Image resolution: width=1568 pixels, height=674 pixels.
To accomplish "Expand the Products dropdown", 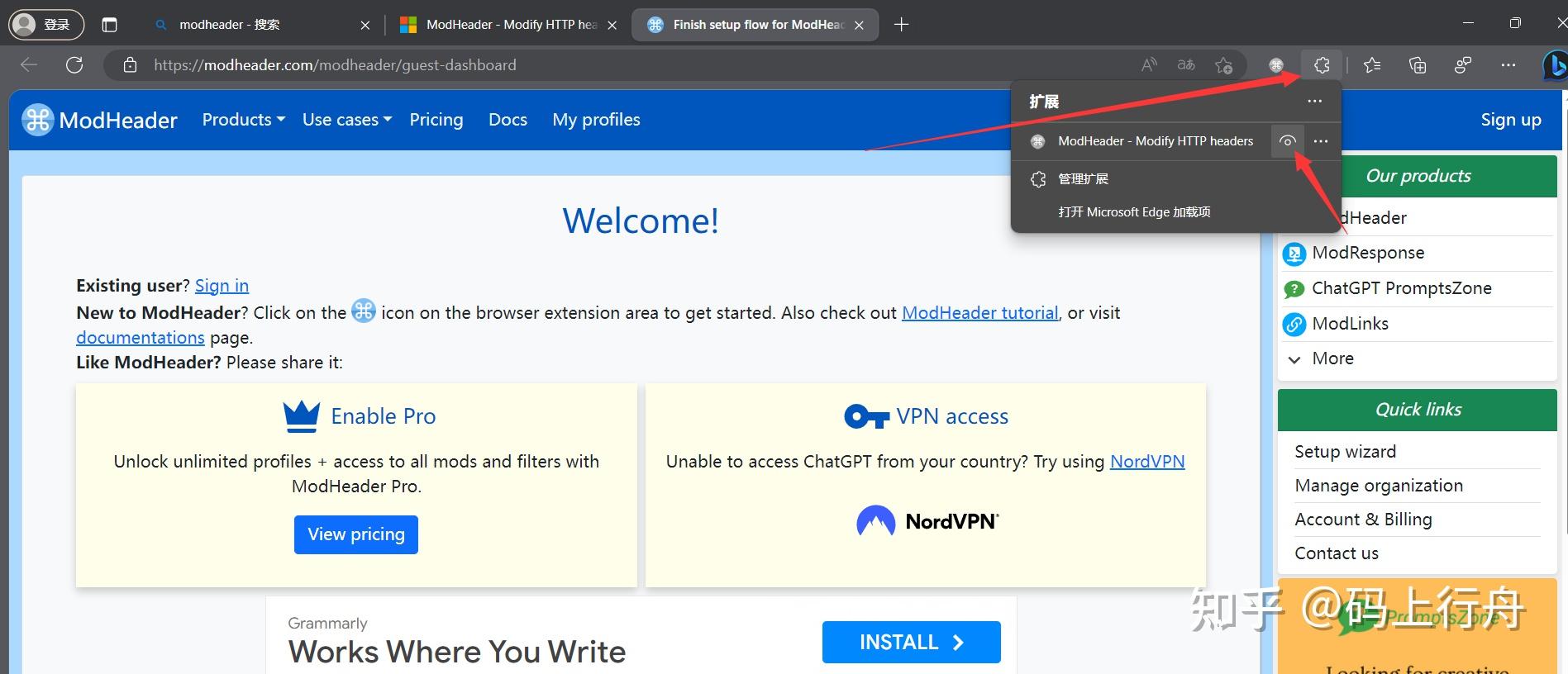I will point(244,120).
